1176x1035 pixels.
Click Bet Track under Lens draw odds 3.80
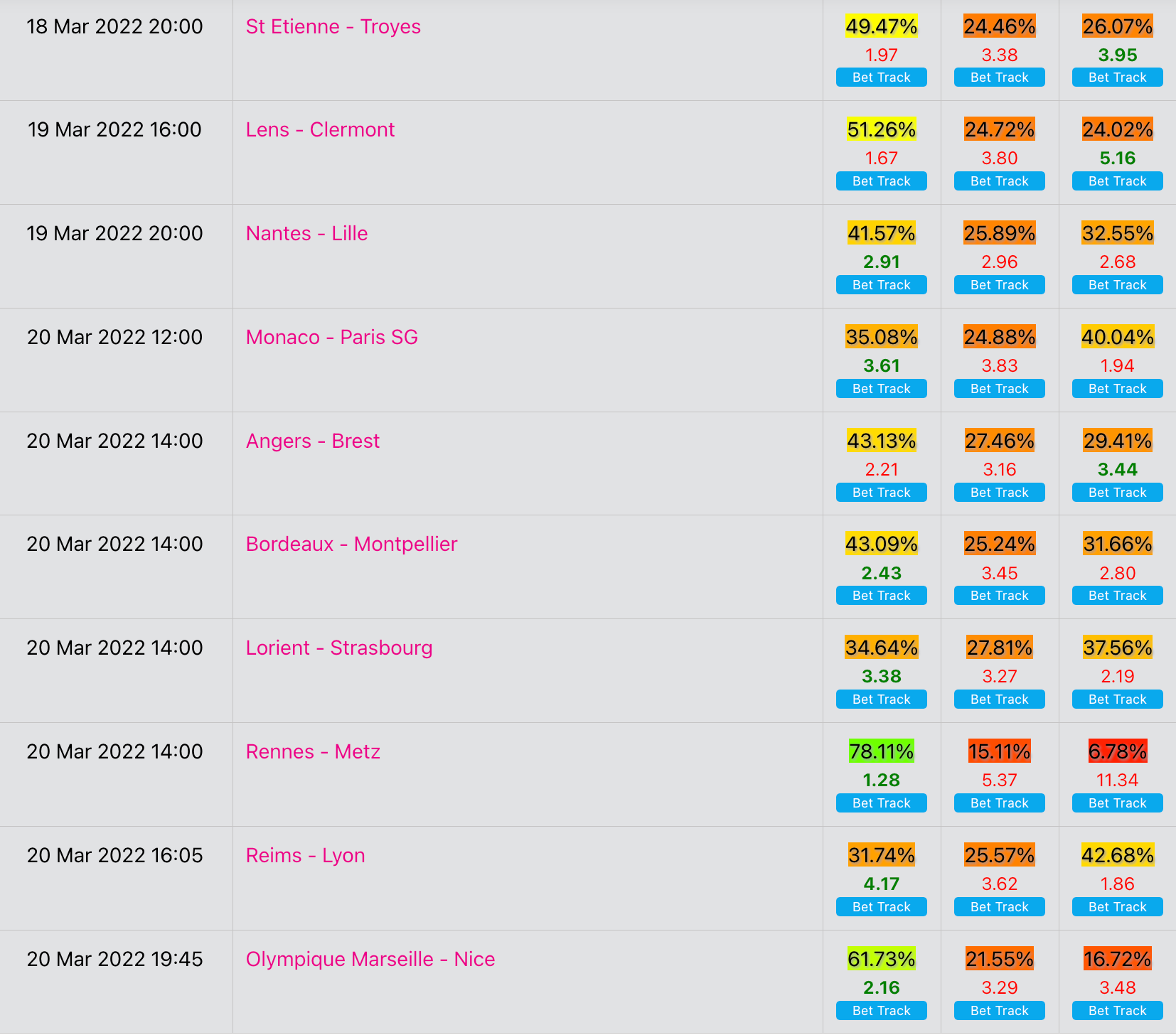tap(1000, 181)
